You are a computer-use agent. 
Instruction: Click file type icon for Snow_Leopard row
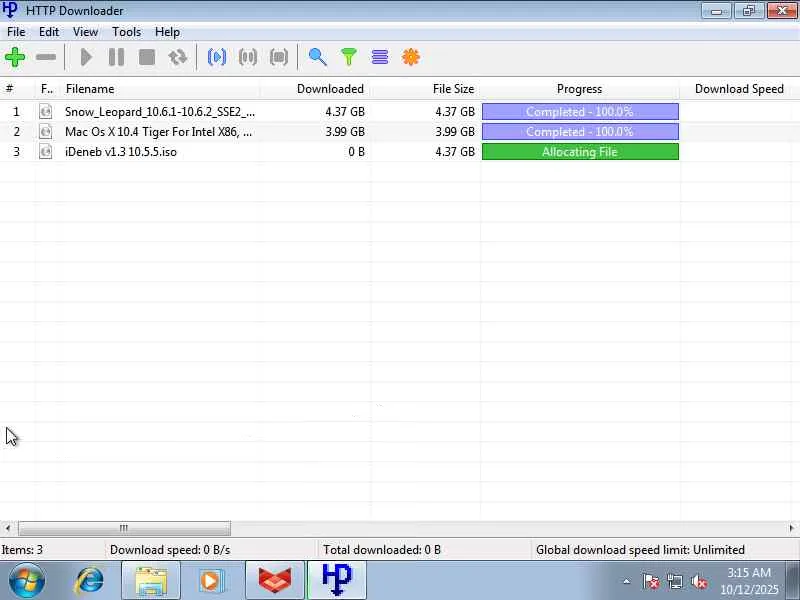(x=45, y=111)
